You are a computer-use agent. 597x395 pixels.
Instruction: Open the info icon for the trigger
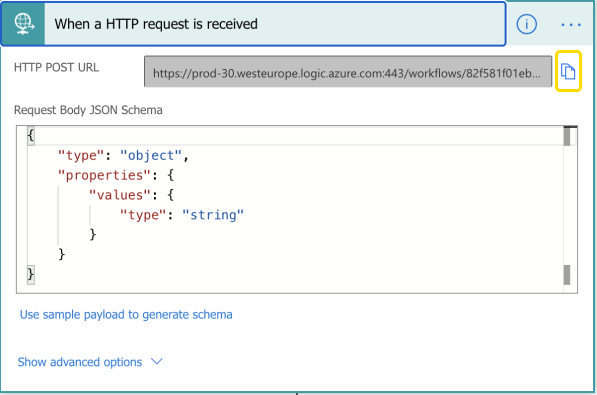(526, 24)
